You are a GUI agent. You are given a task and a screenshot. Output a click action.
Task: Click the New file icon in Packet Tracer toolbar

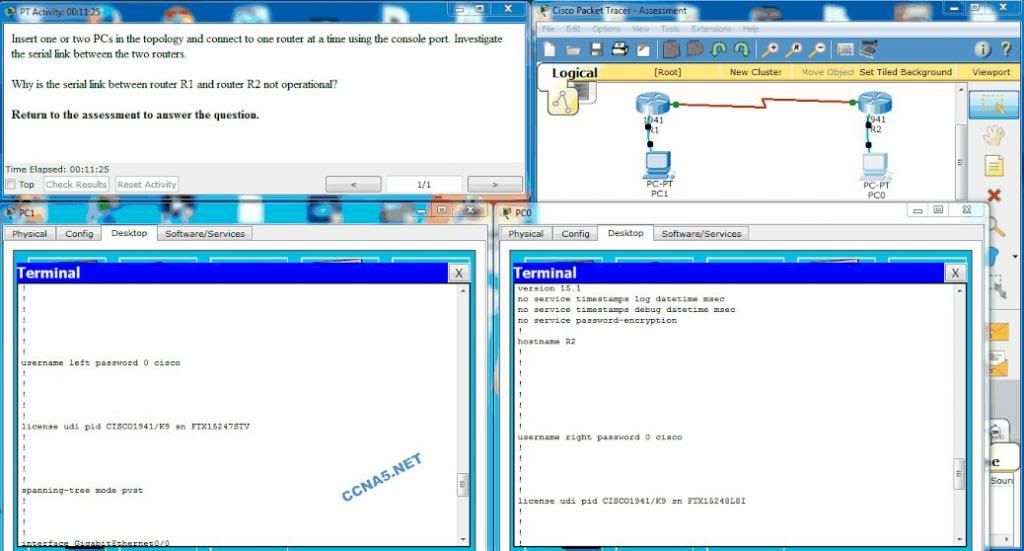coord(549,50)
